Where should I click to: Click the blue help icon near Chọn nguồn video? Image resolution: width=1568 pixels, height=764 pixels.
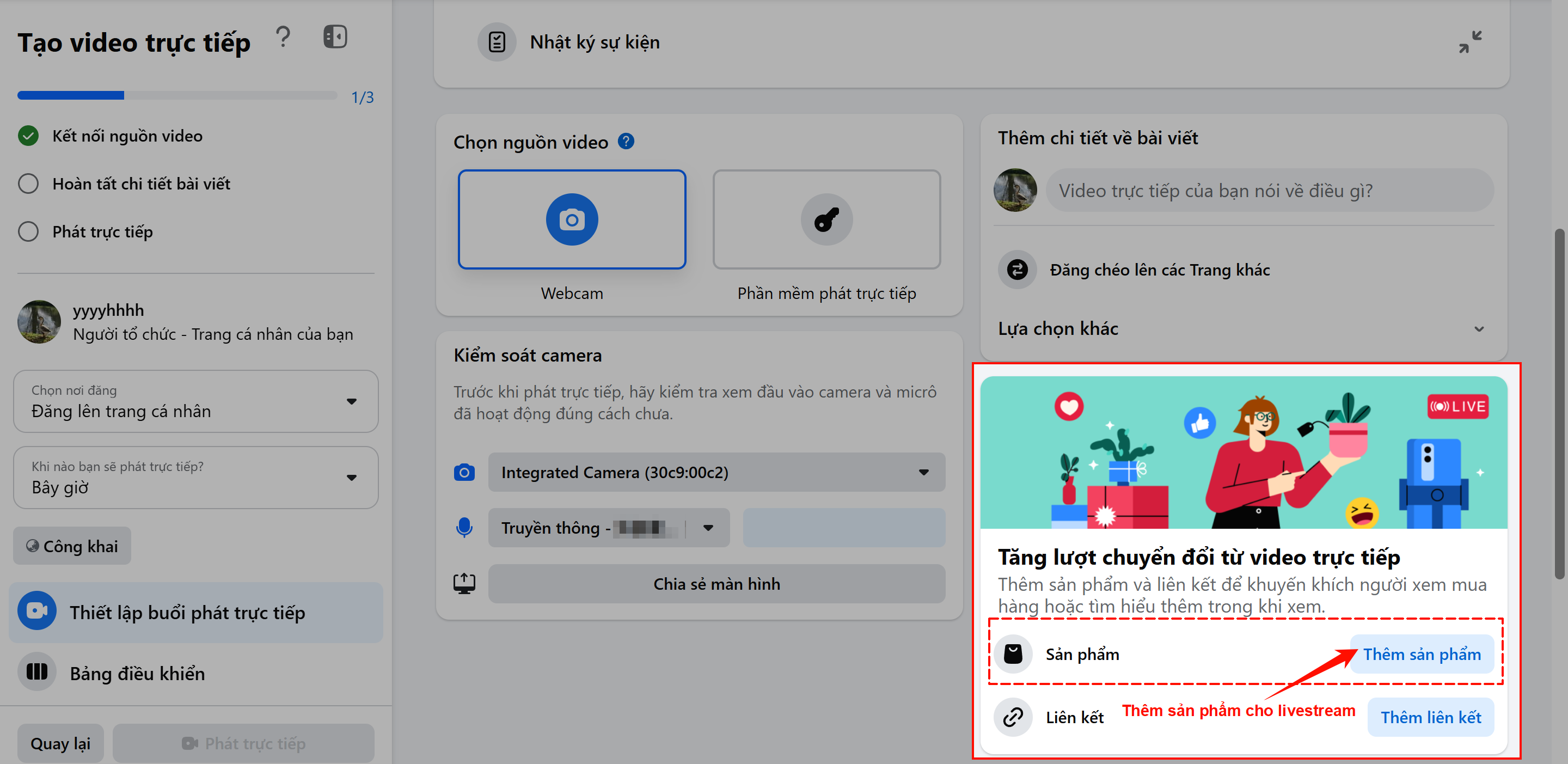pyautogui.click(x=626, y=141)
